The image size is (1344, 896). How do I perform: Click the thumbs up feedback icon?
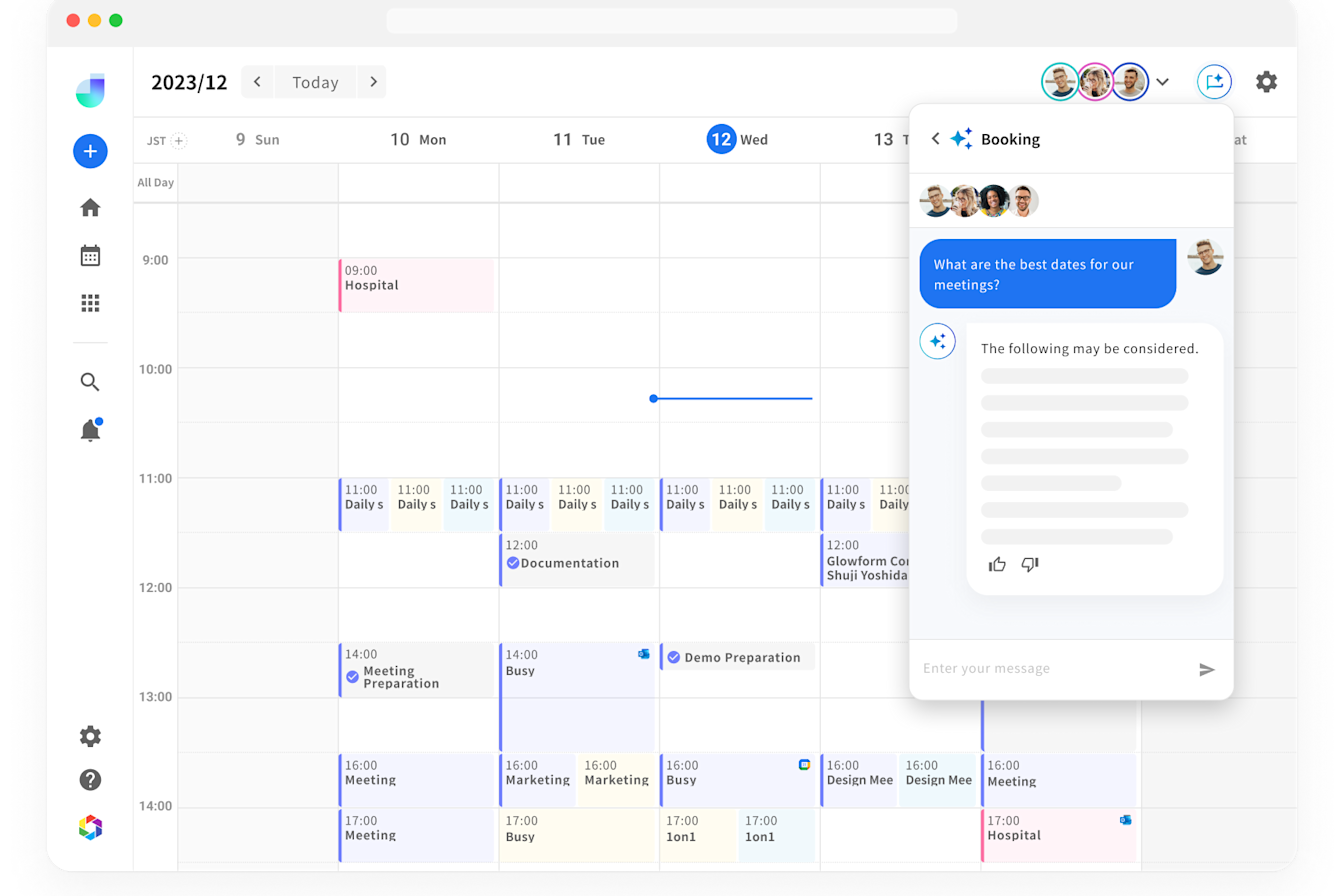[x=997, y=564]
